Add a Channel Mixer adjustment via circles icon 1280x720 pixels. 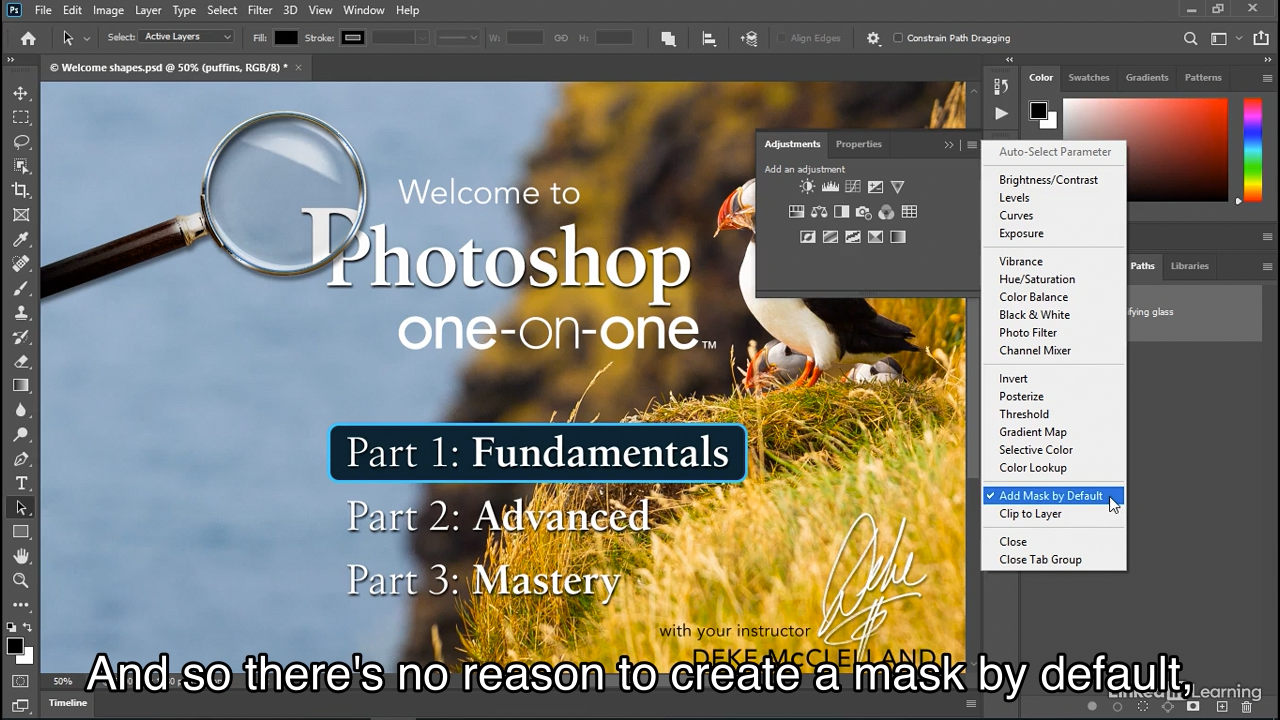click(886, 212)
